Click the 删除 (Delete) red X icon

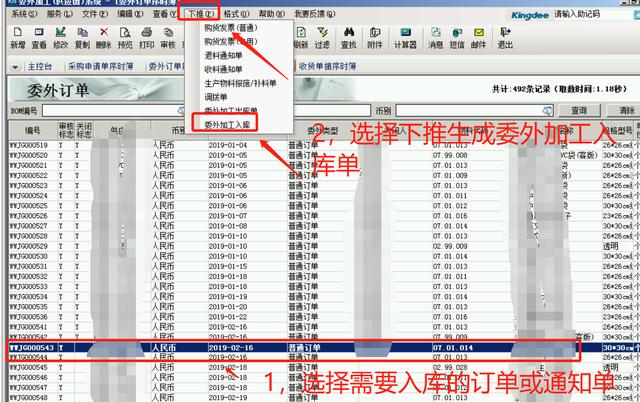point(104,32)
